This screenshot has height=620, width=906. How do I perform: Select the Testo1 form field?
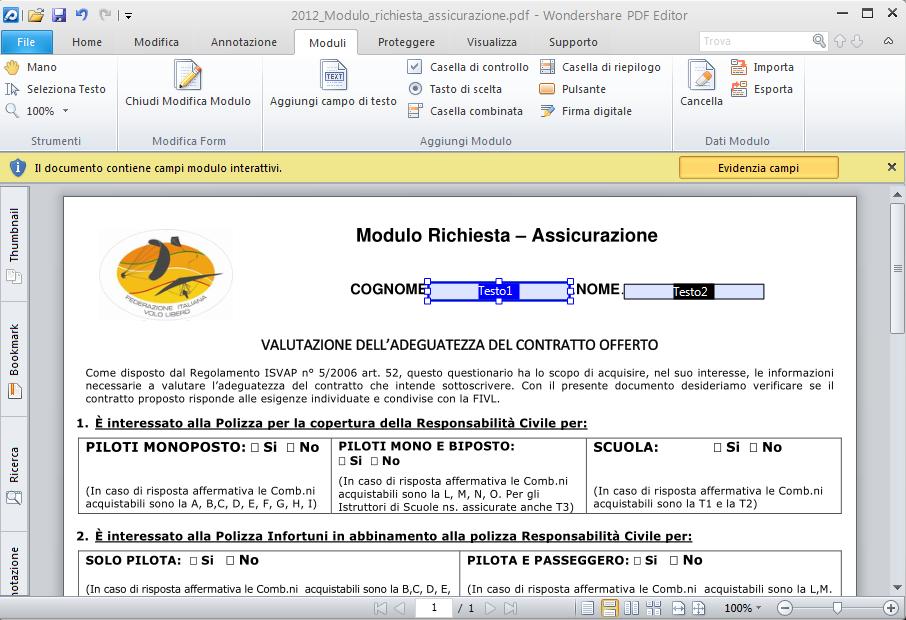[x=499, y=291]
